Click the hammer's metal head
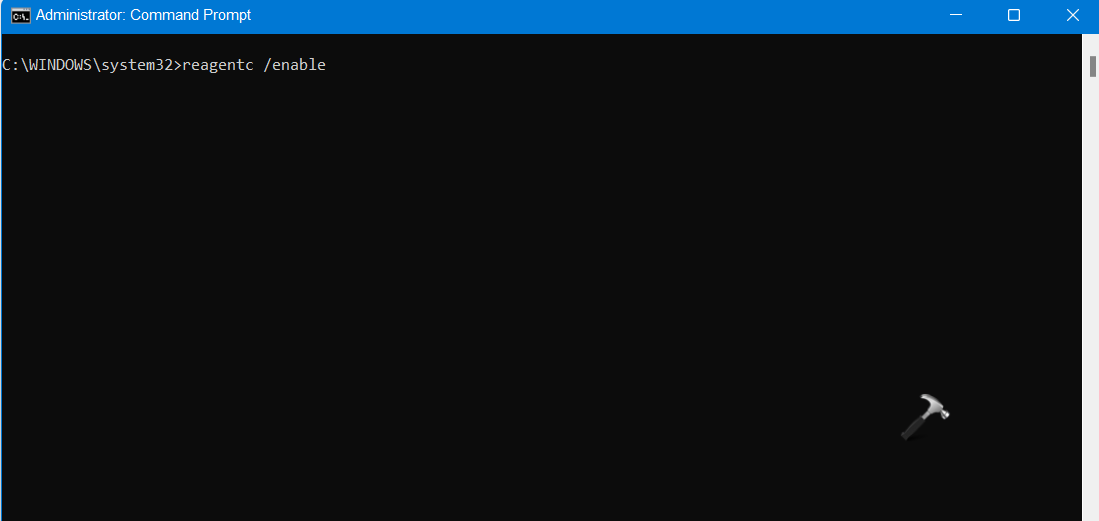1099x521 pixels. (x=936, y=404)
